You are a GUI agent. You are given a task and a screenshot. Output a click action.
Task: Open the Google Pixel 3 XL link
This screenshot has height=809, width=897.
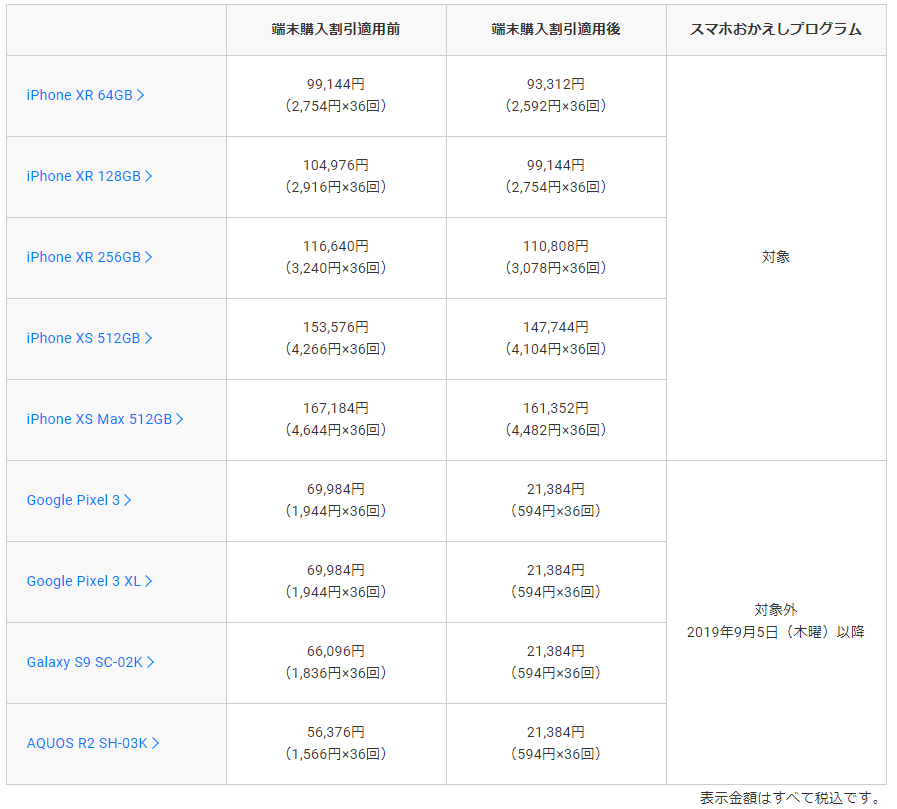(89, 581)
